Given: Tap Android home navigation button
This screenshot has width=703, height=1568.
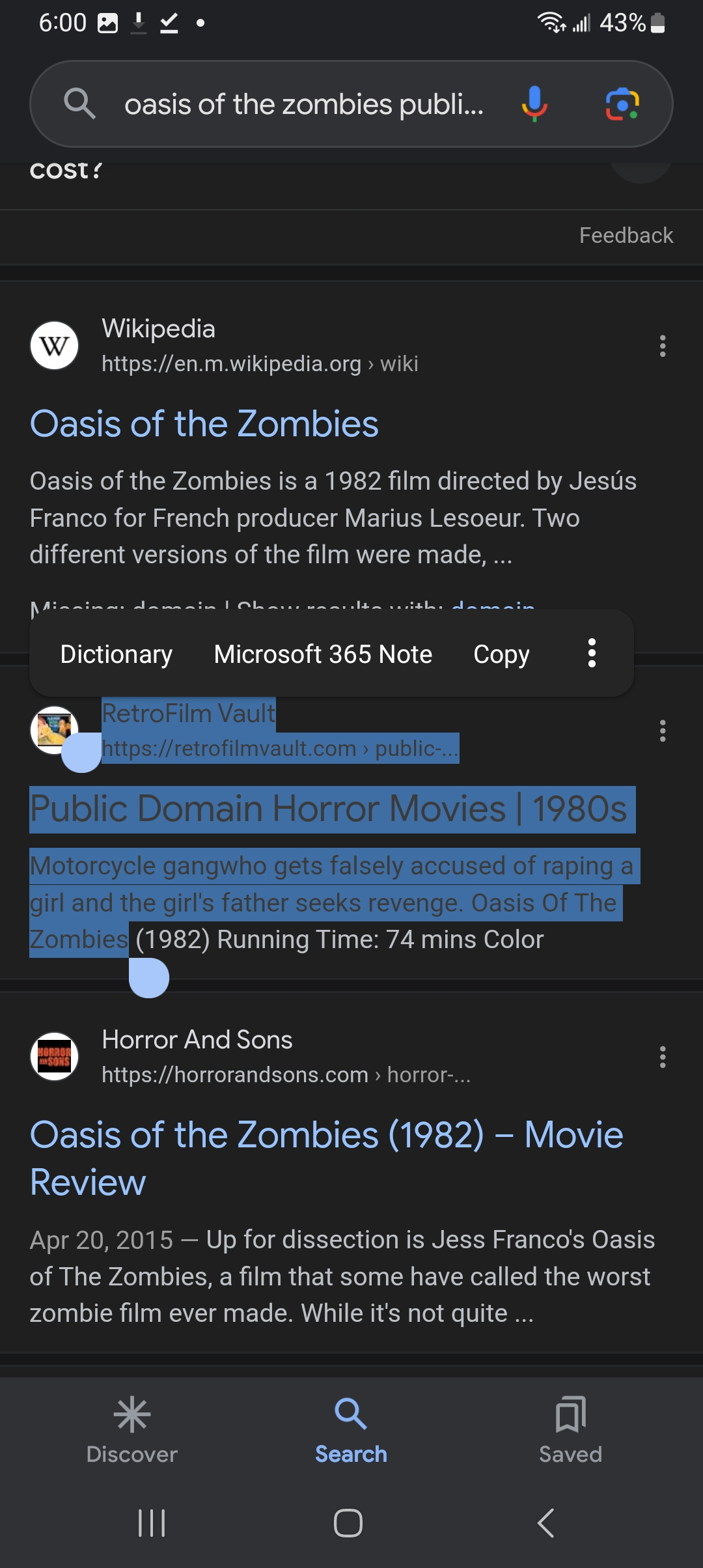Looking at the screenshot, I should (x=348, y=1523).
